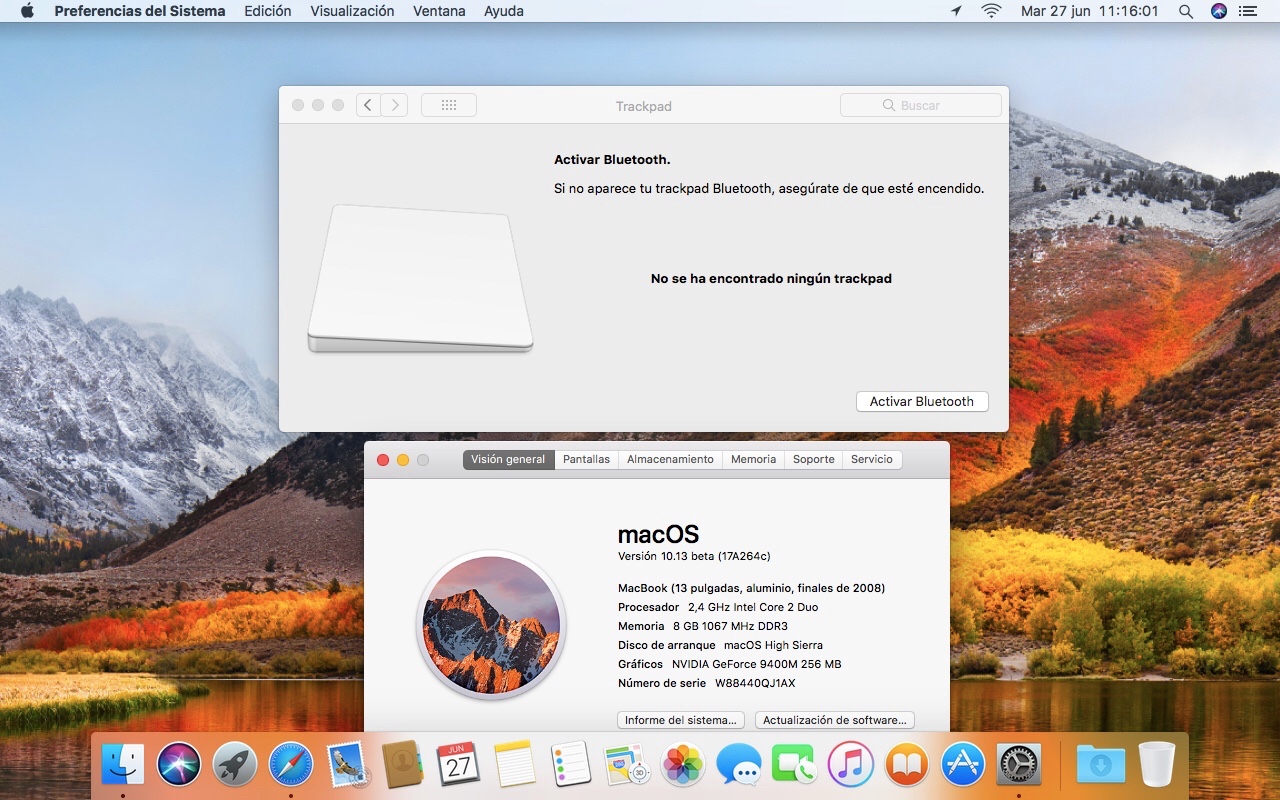Open Preferencias del Sistema menu

click(x=140, y=11)
